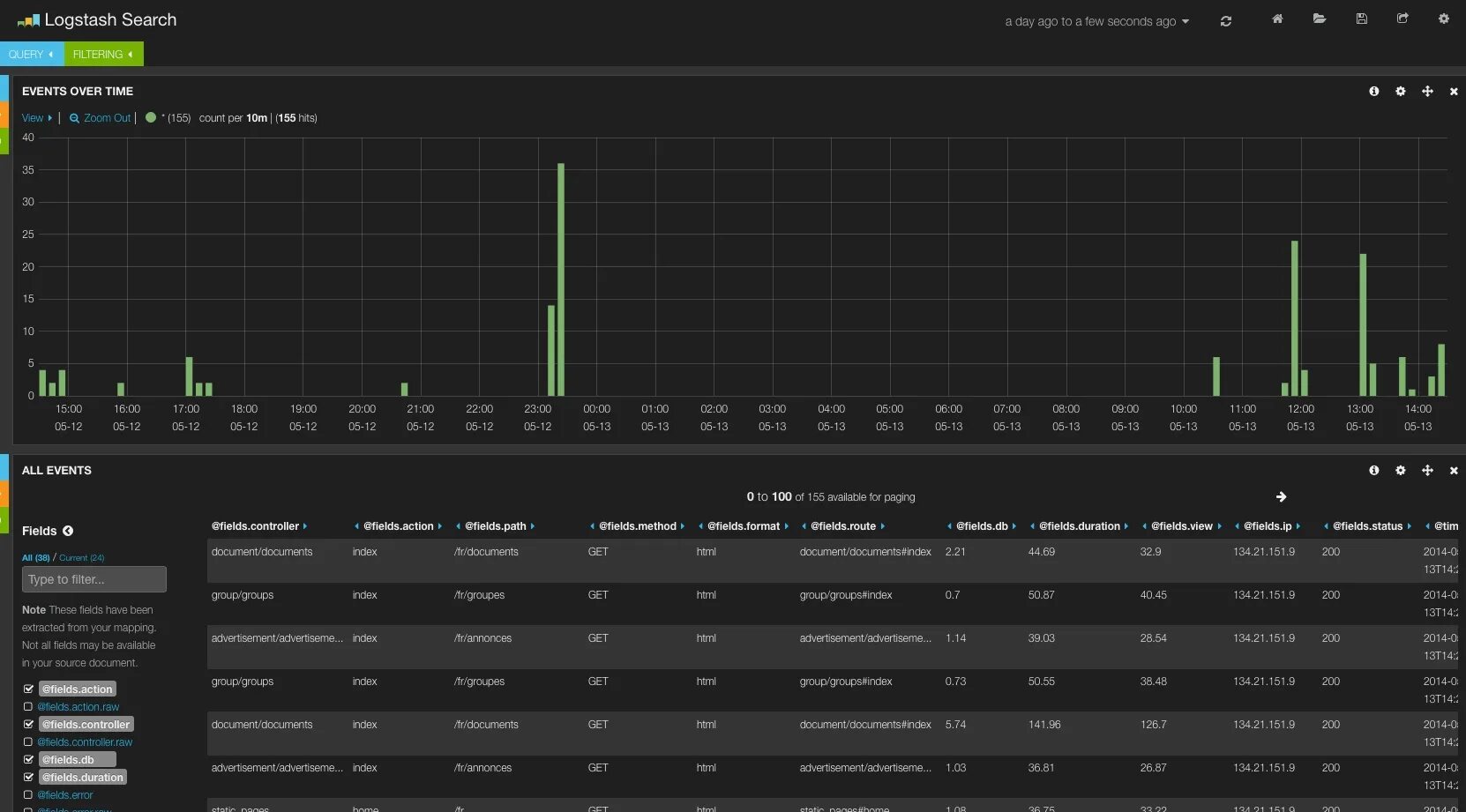1466x812 pixels.
Task: Move @fields.duration column right arrow
Action: [x=1126, y=526]
